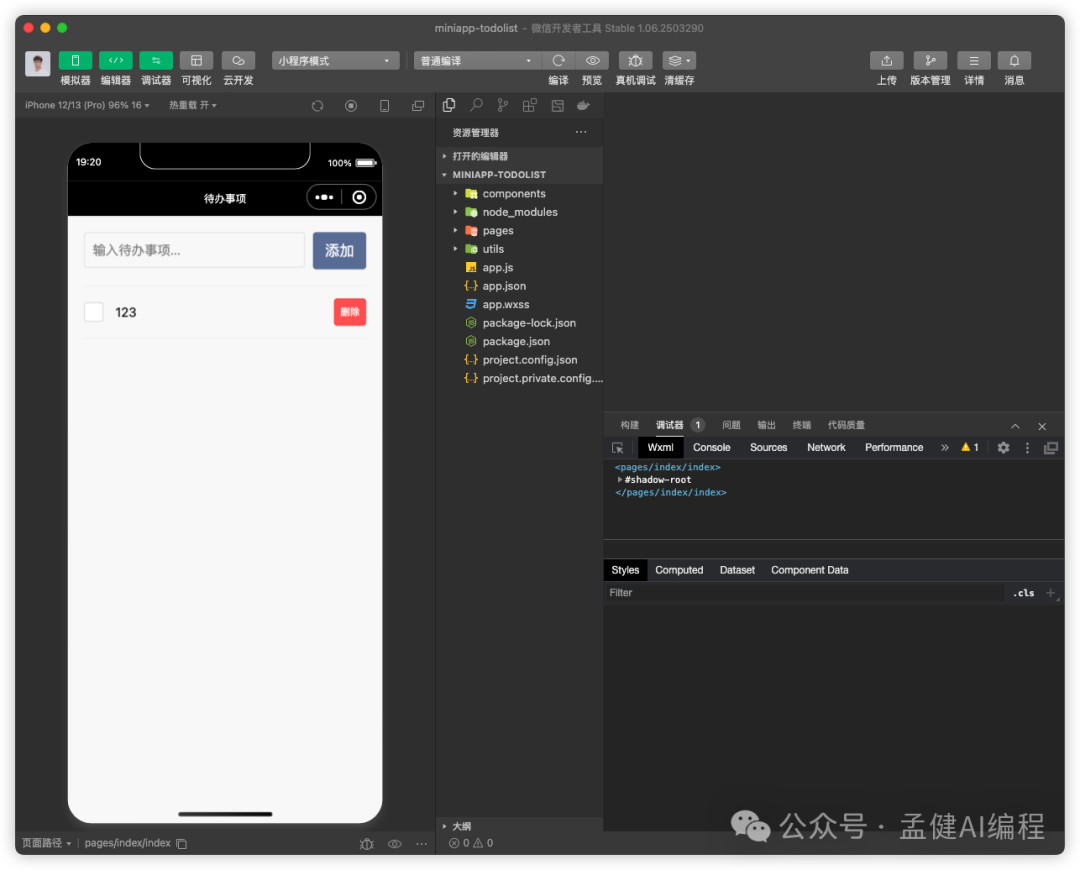Open the extensions icon in editor sidebar
The height and width of the screenshot is (870, 1080).
(530, 105)
